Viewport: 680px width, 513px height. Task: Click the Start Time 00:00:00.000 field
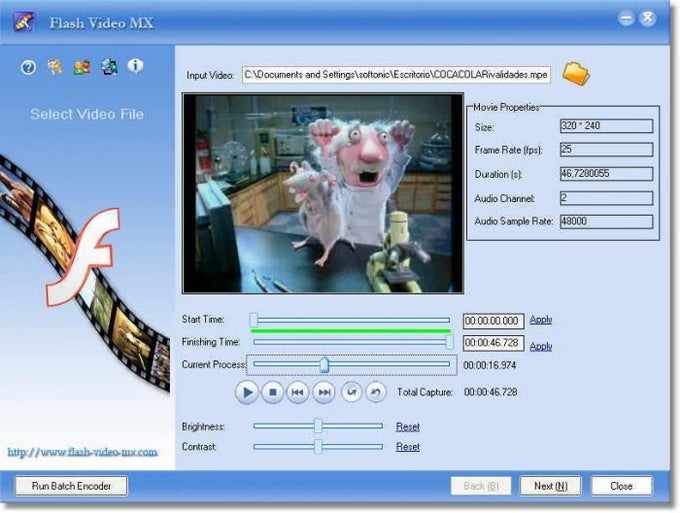[494, 321]
